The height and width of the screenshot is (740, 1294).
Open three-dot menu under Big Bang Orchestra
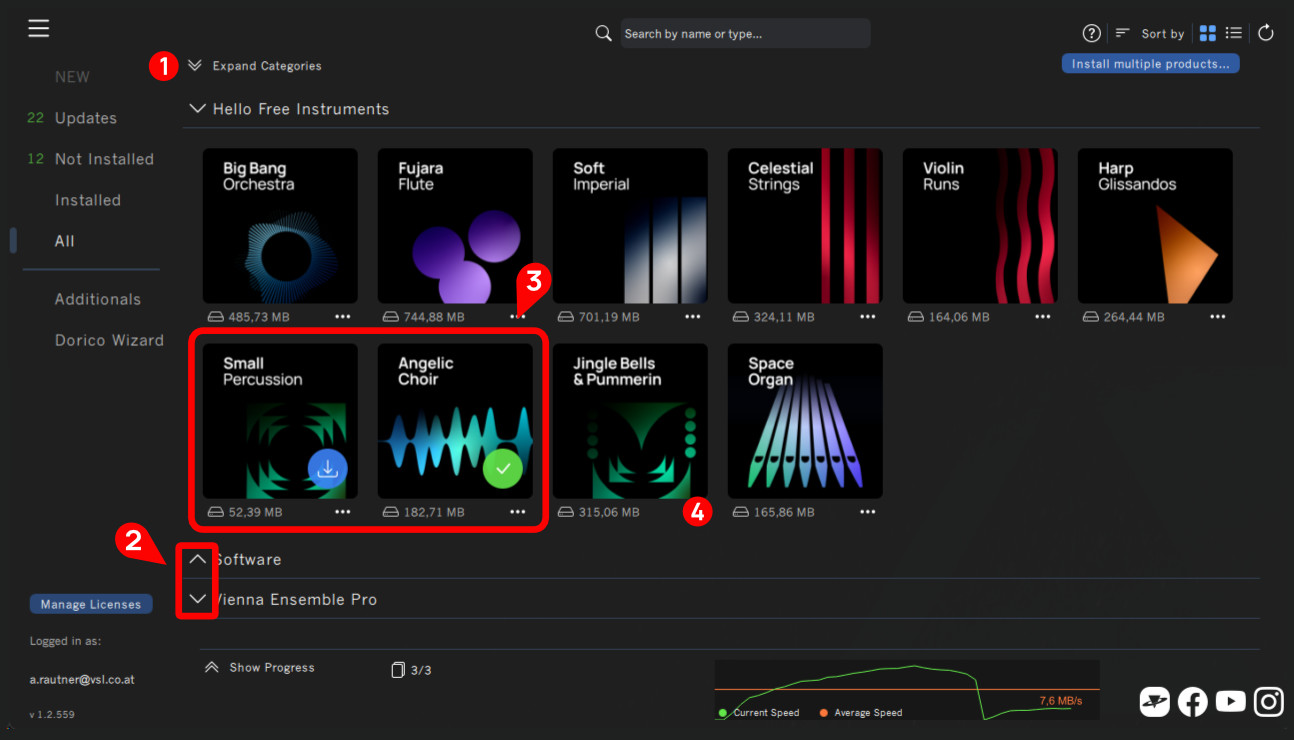(343, 317)
